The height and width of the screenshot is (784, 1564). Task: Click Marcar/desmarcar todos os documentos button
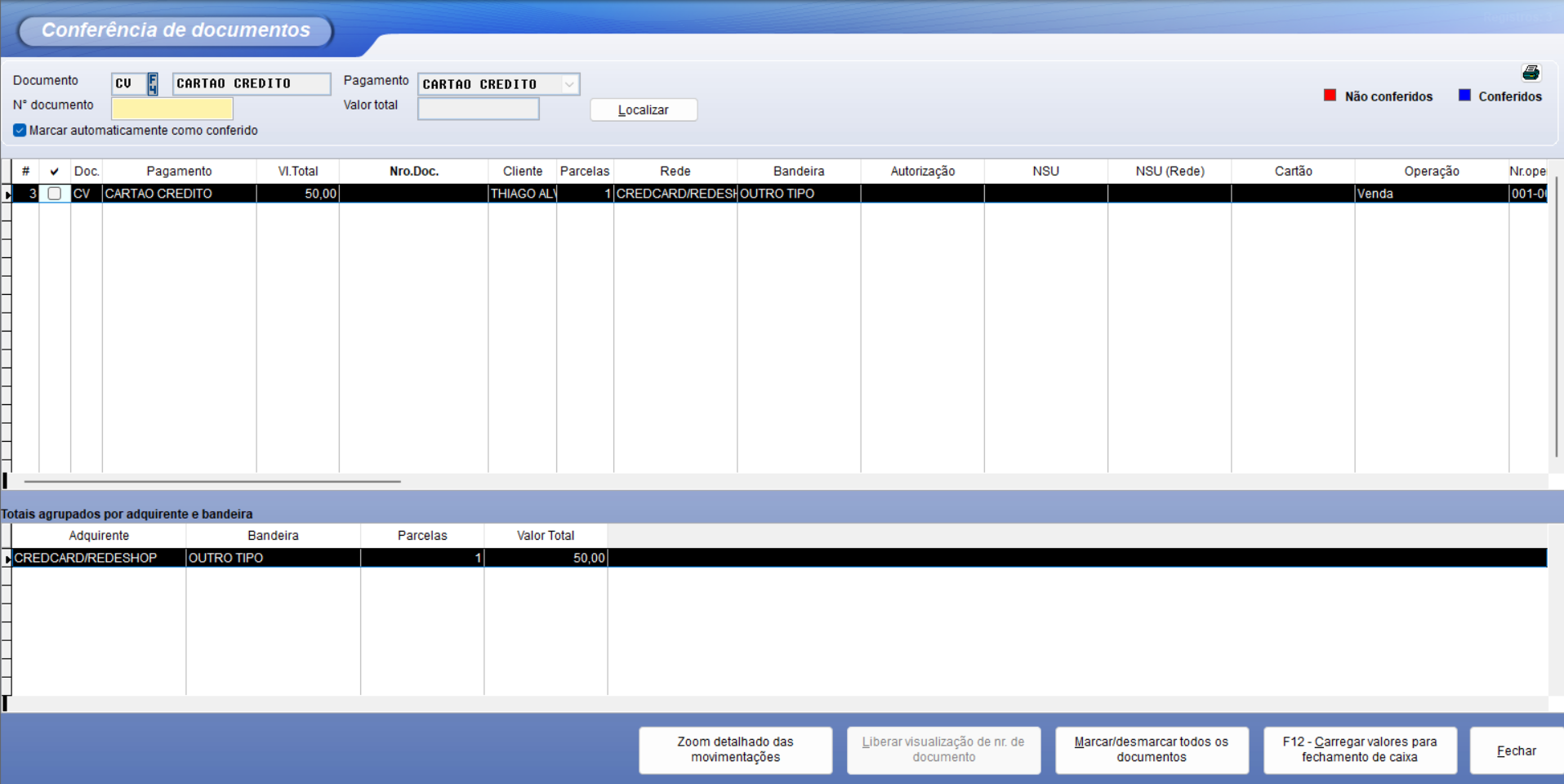[x=1151, y=750]
